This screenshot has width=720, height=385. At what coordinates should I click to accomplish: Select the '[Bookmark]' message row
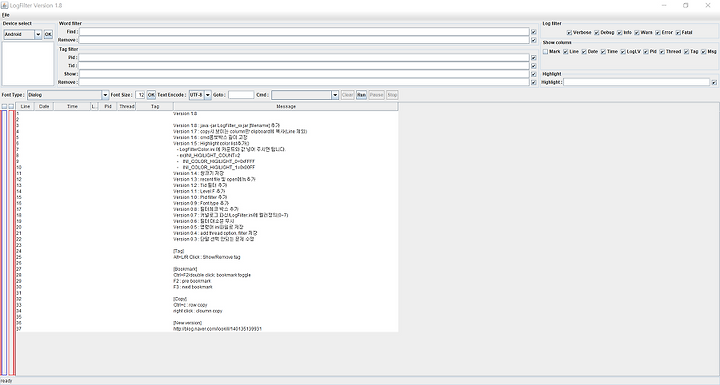tap(207, 269)
